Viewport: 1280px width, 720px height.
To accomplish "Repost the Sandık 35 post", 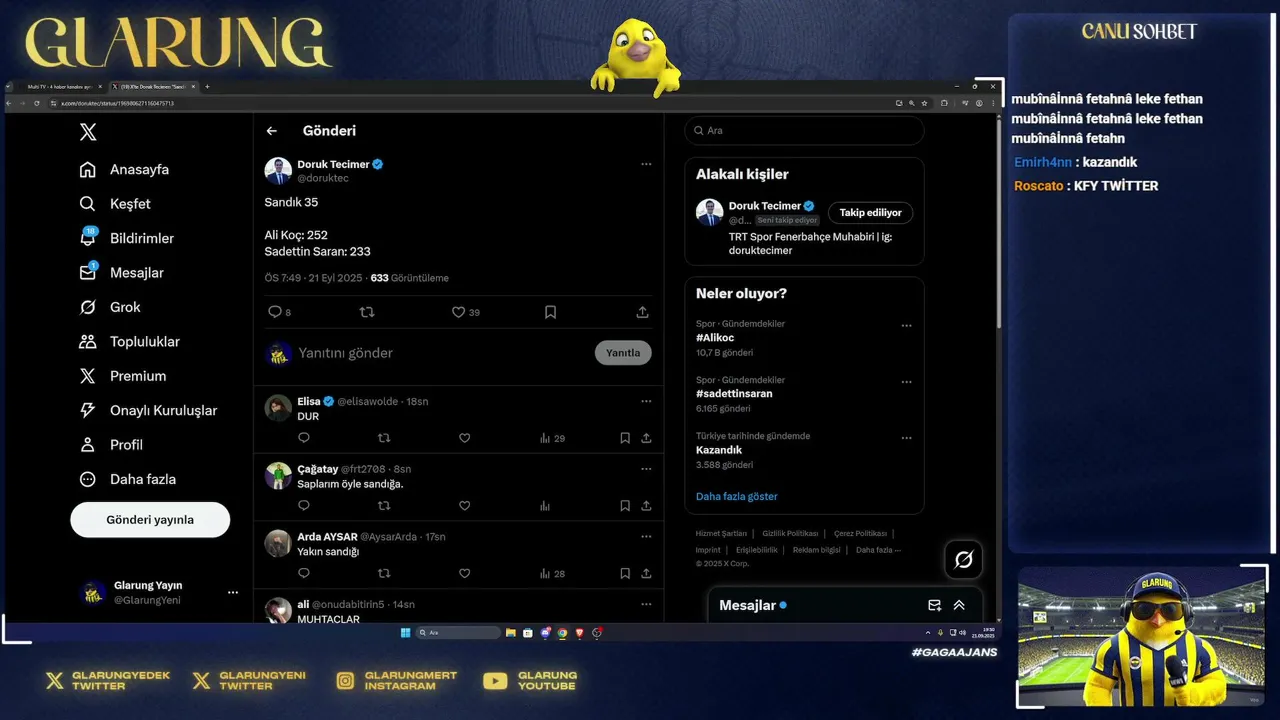I will pos(367,312).
